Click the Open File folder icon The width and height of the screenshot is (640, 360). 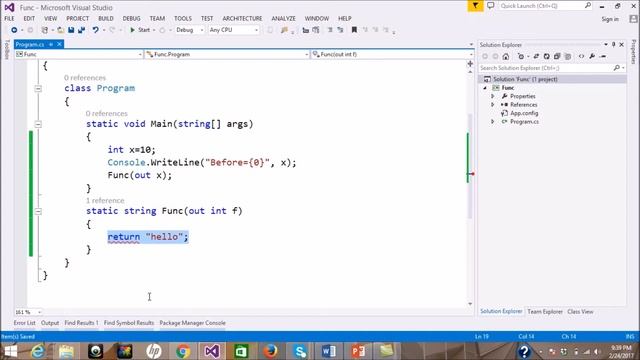pos(60,30)
